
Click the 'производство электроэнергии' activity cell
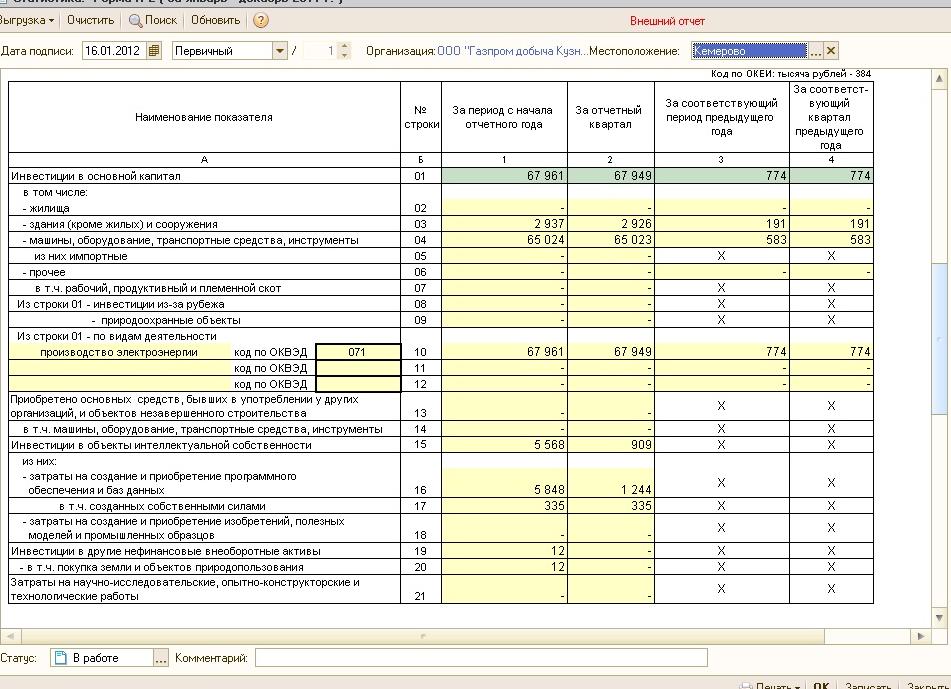[119, 352]
